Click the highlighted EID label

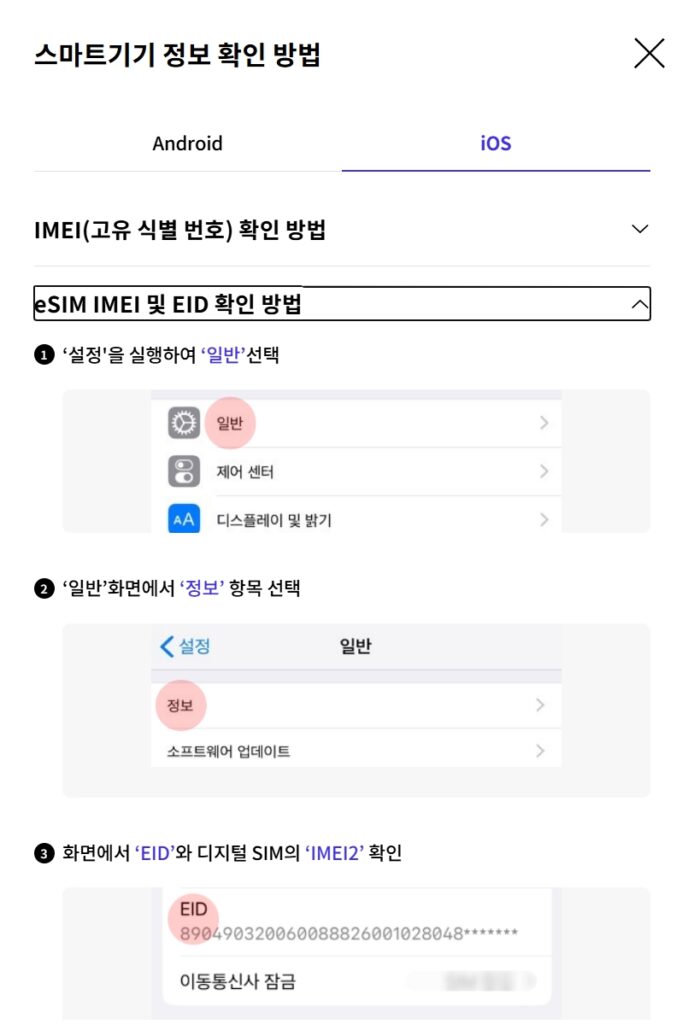[194, 911]
